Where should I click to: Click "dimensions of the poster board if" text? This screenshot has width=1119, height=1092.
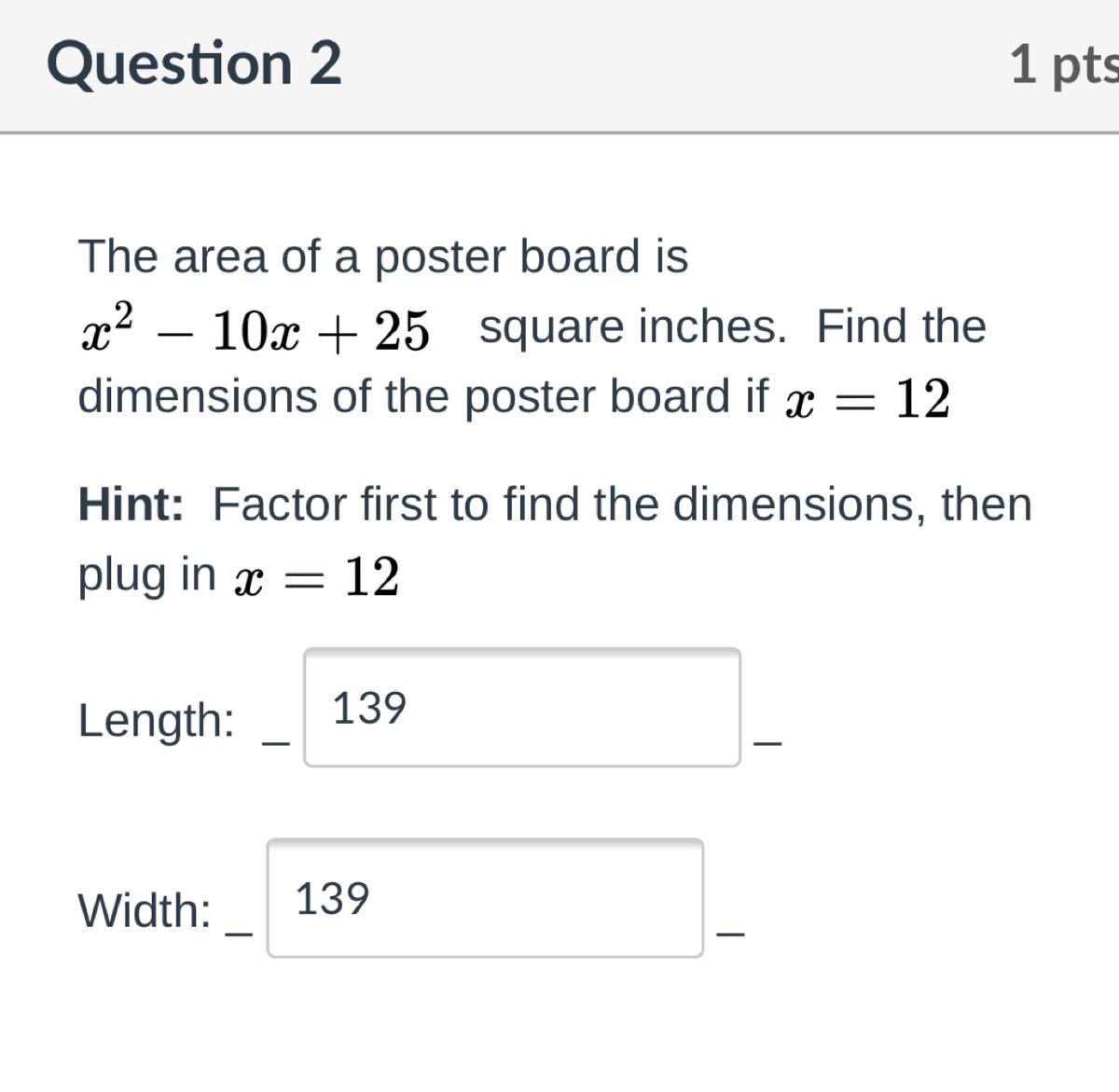423,396
